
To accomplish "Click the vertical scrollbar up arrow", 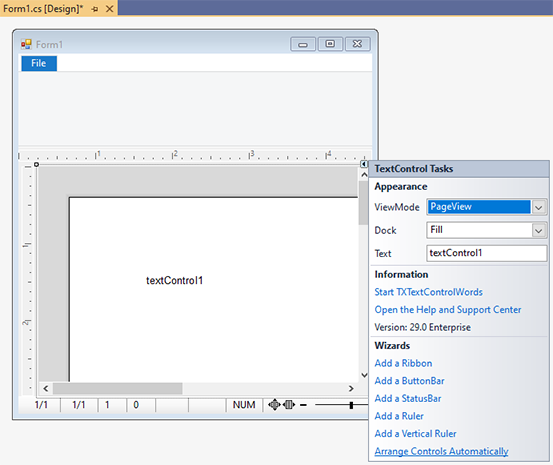I will pos(364,175).
